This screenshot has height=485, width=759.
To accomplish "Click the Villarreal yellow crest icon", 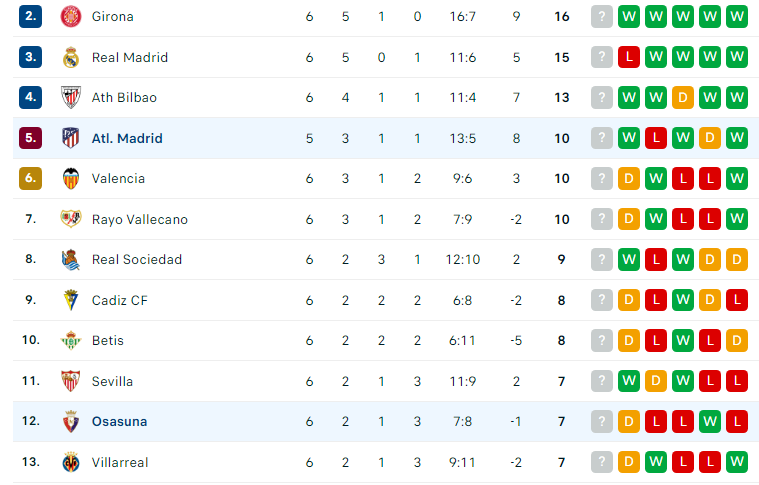I will point(71,462).
